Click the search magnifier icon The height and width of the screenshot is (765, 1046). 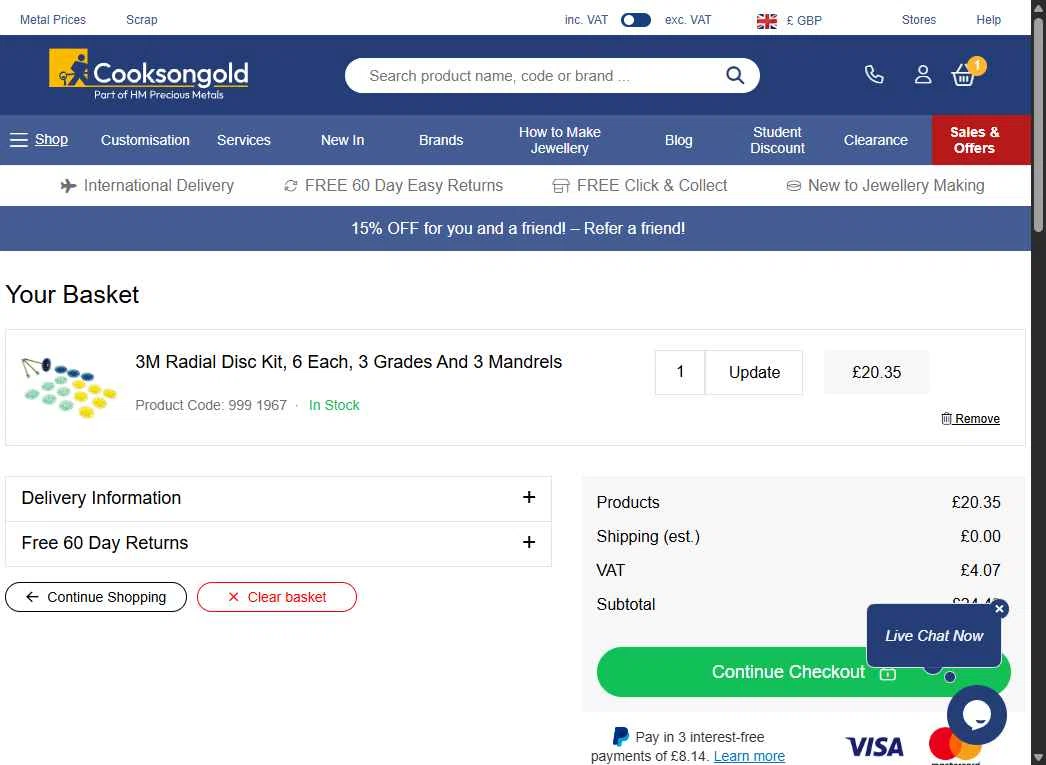(x=734, y=75)
